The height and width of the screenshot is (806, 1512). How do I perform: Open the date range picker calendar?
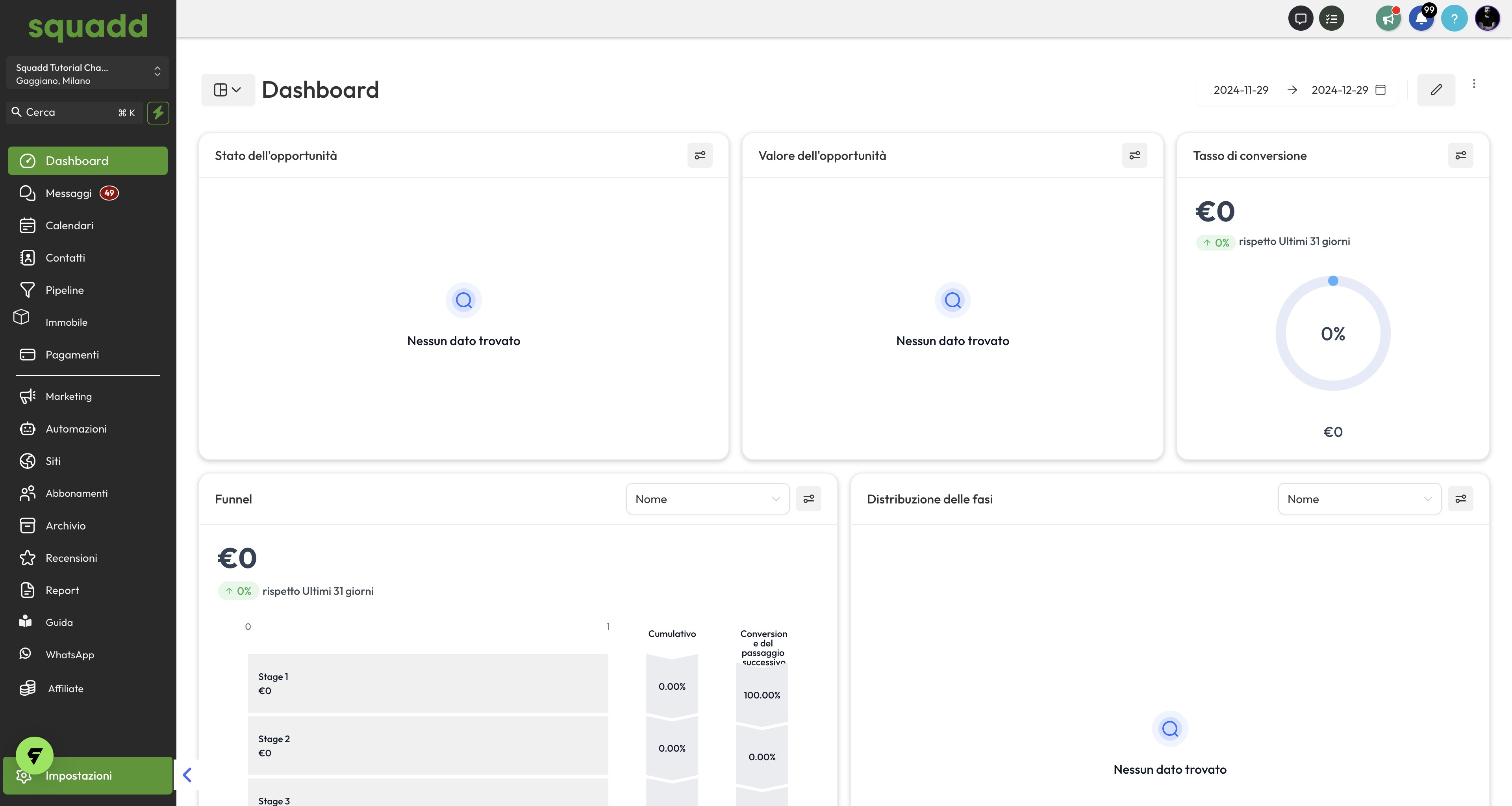1380,90
